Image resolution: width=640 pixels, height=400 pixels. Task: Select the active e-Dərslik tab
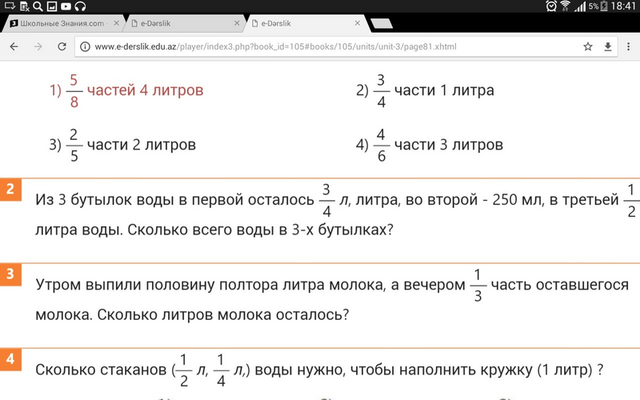tap(306, 23)
